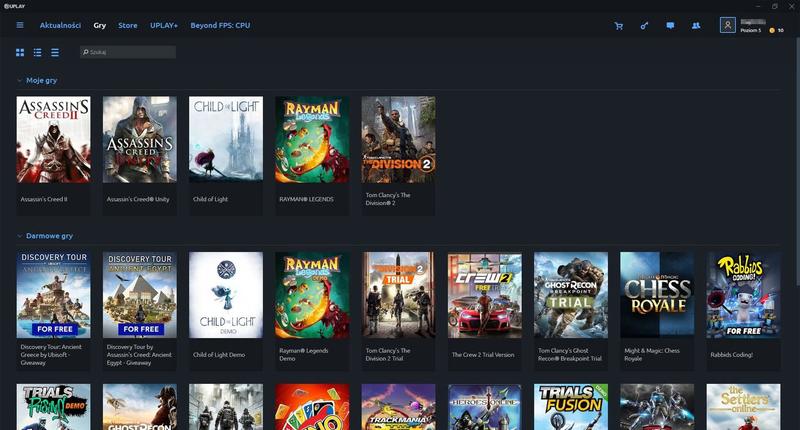Open Discovery Tour Ancient Egypt cover
This screenshot has height=430, width=800.
click(140, 295)
